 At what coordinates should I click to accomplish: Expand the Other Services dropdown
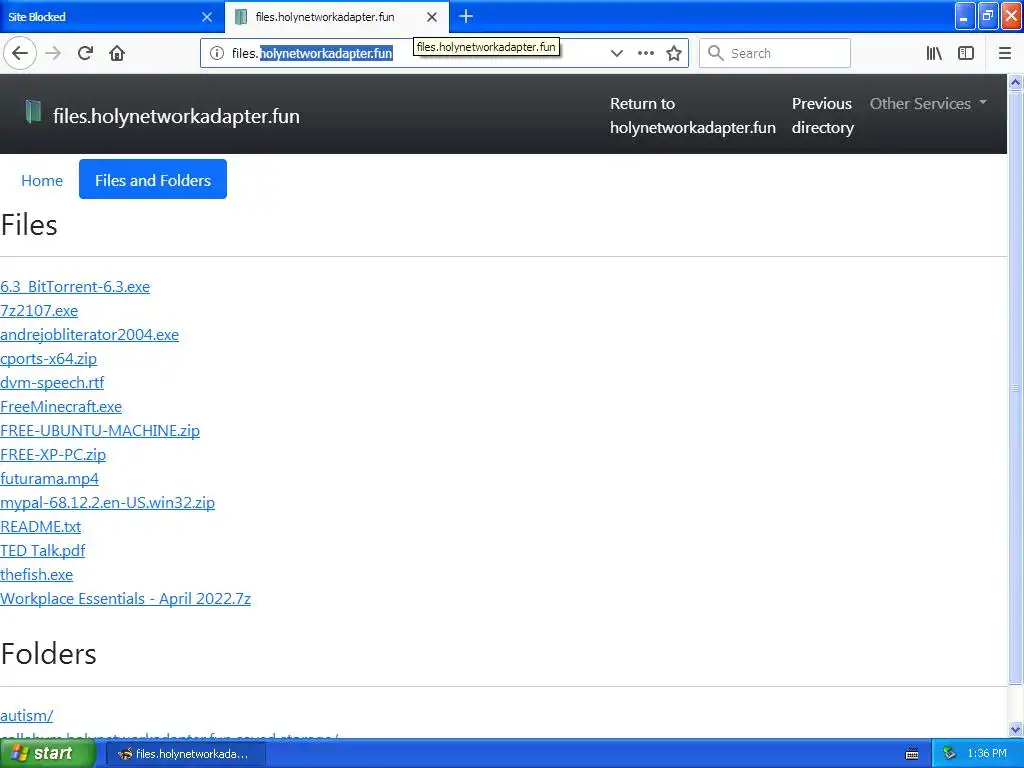click(928, 103)
